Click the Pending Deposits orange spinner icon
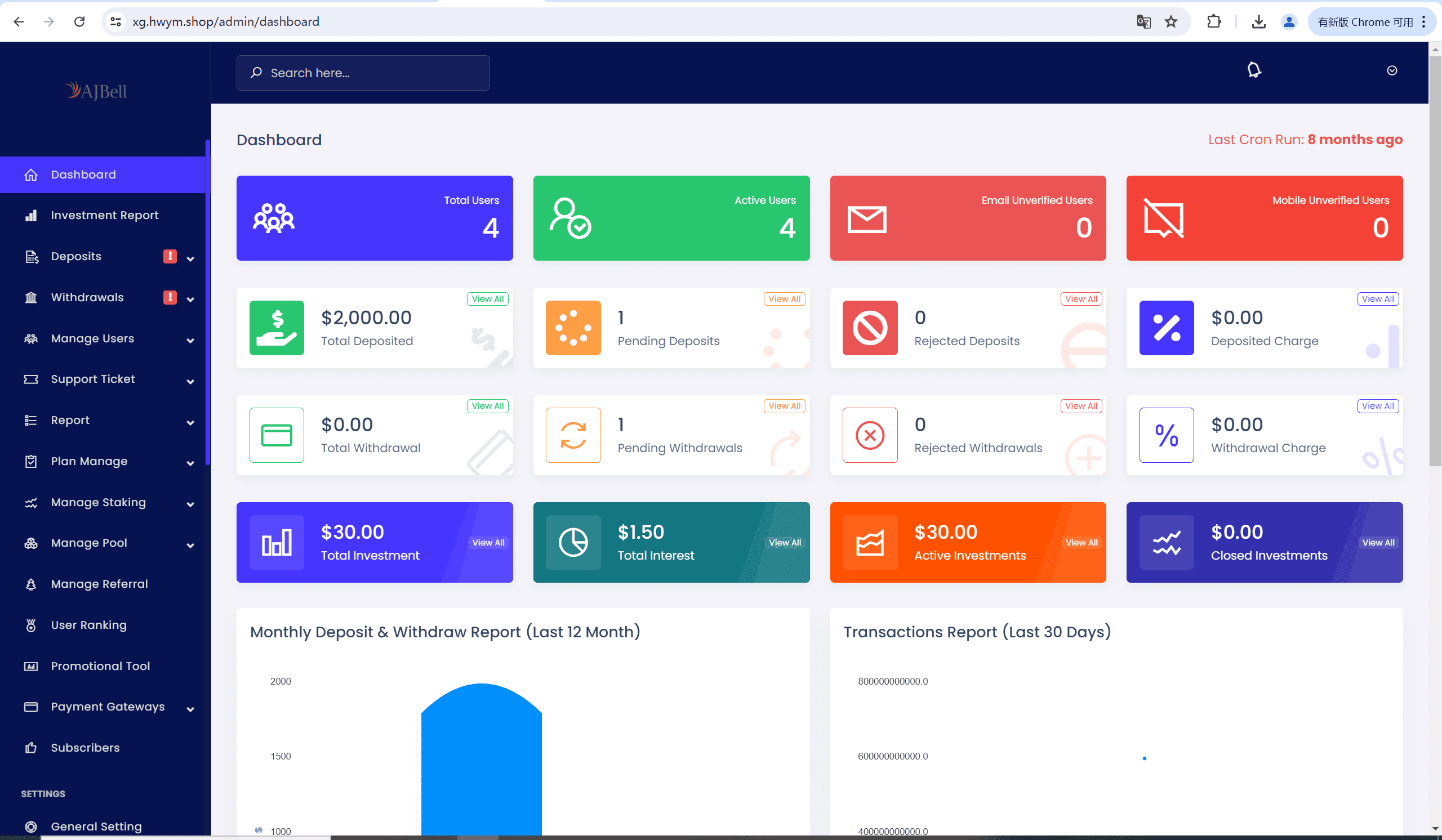The height and width of the screenshot is (840, 1442). [573, 328]
